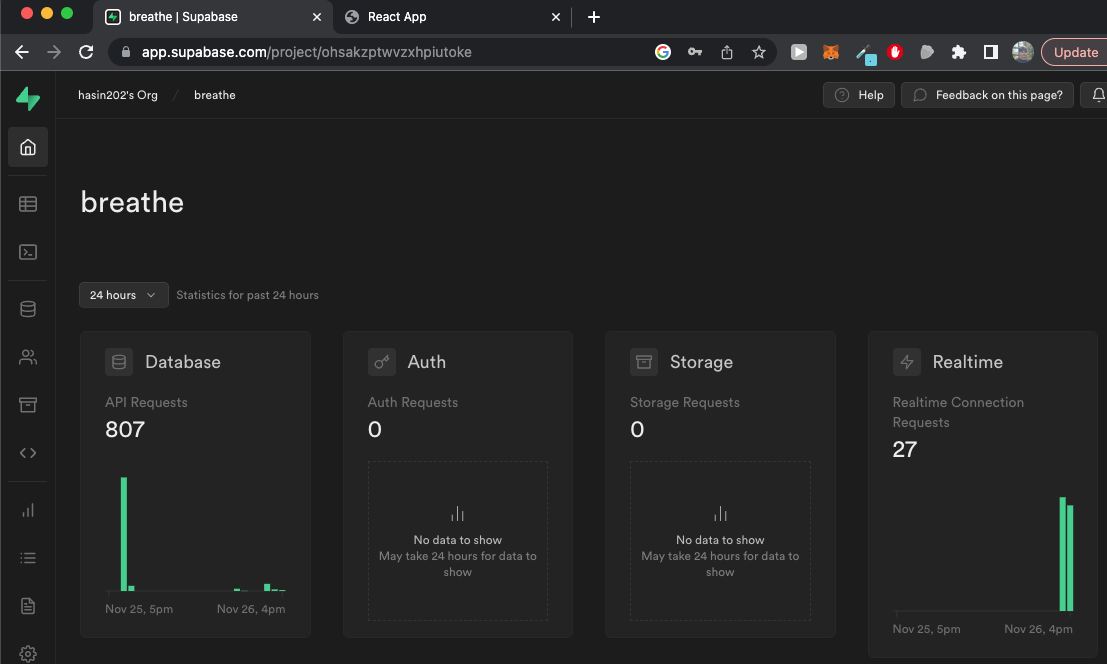Click the Supabase logo
Screen dimensions: 1107x664
pos(28,98)
